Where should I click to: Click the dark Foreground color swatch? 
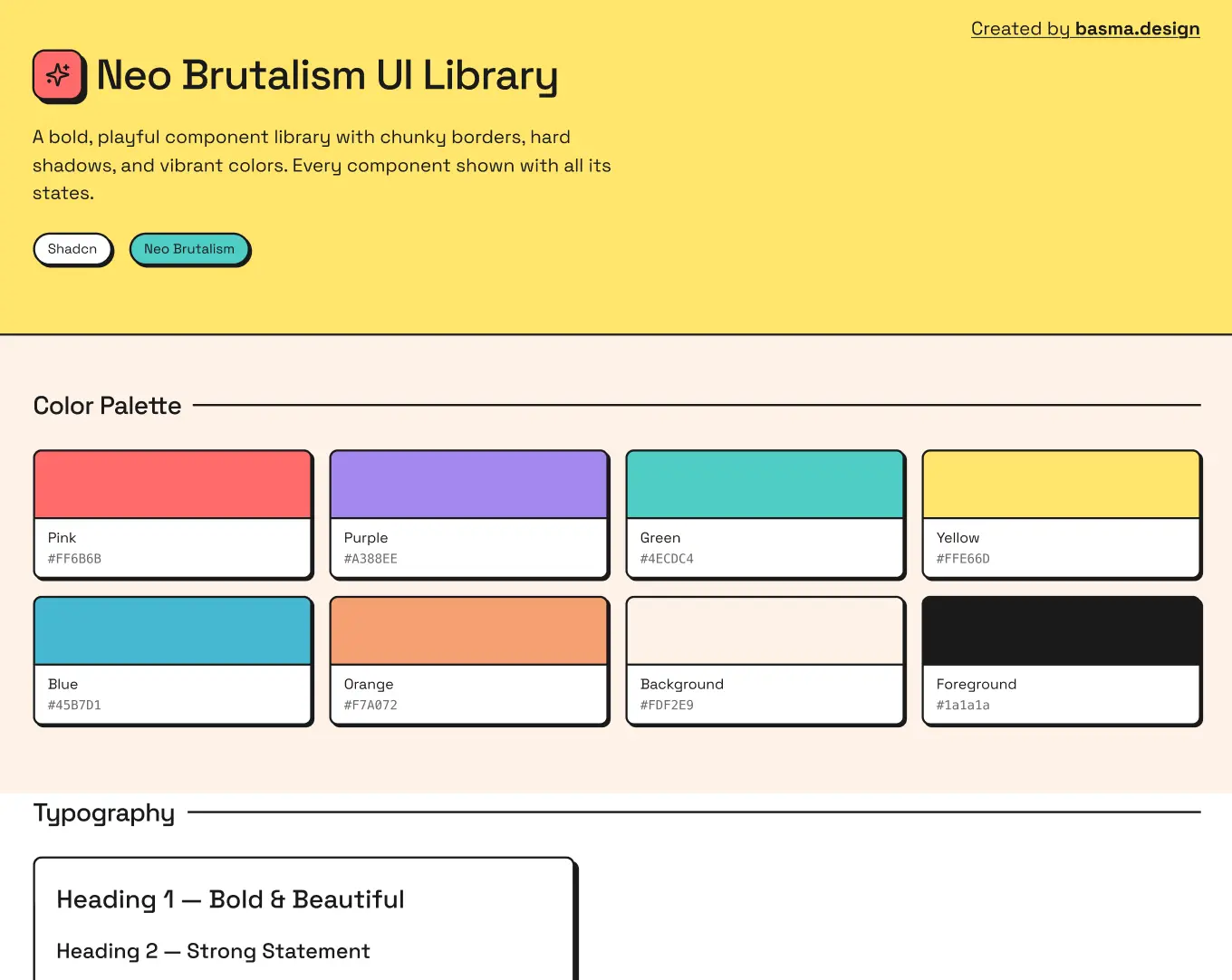click(x=1061, y=629)
